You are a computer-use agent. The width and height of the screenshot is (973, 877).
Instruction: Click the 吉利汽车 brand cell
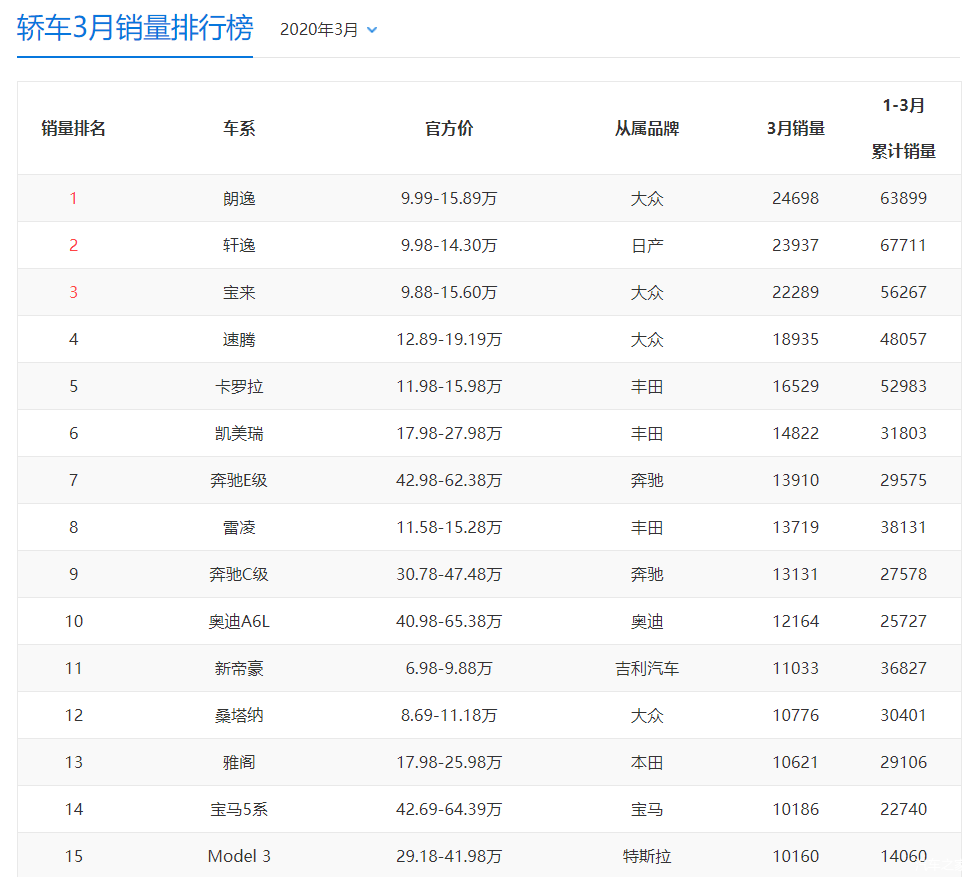[647, 668]
